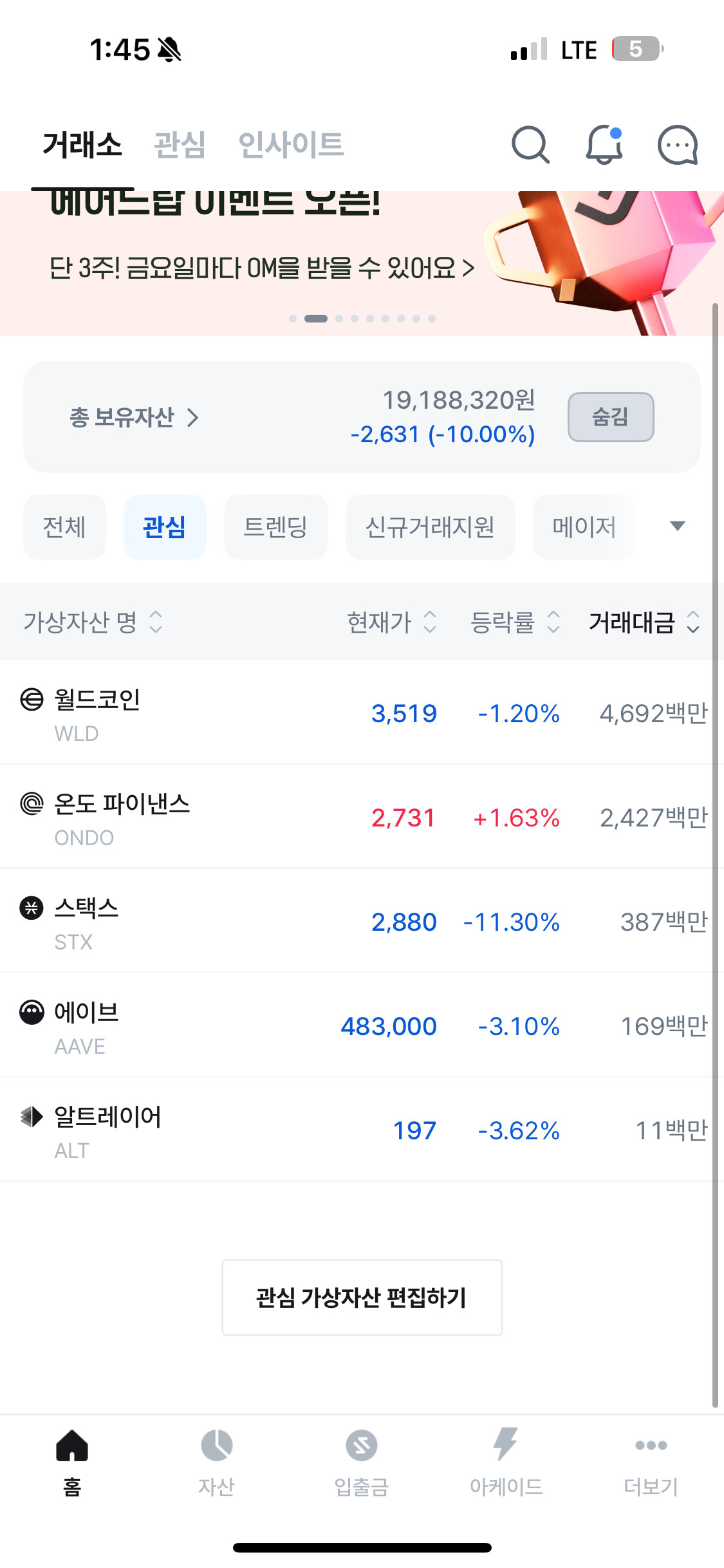Select the 트렌딩 filter tab
Screen dimensions: 724x1568
(x=275, y=527)
